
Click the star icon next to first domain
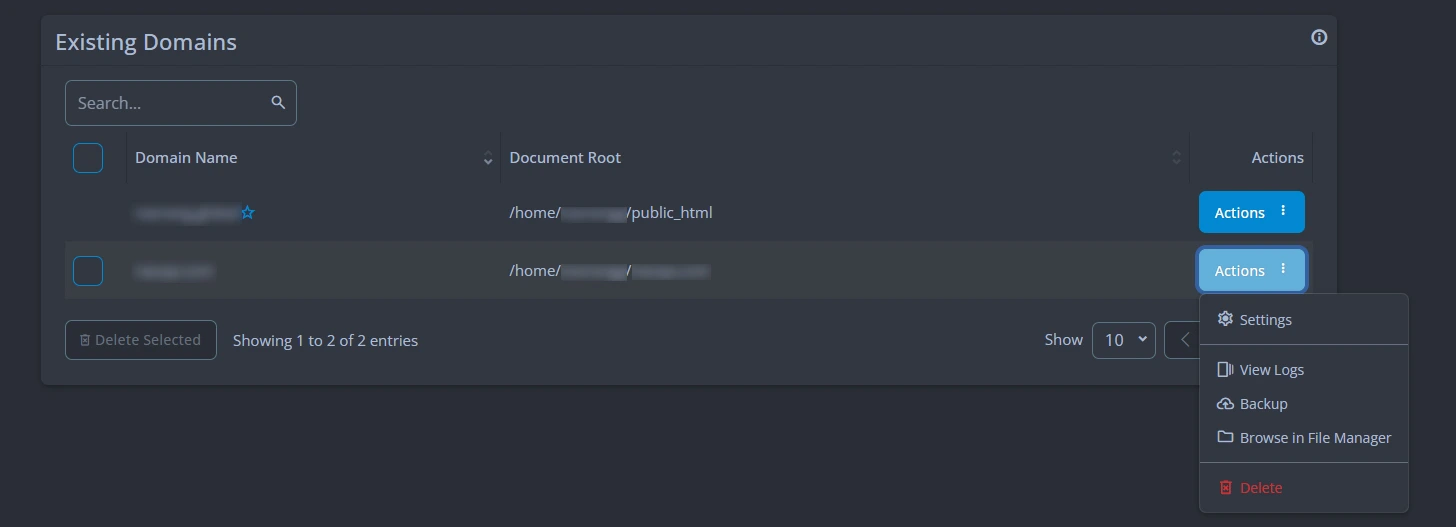[248, 213]
